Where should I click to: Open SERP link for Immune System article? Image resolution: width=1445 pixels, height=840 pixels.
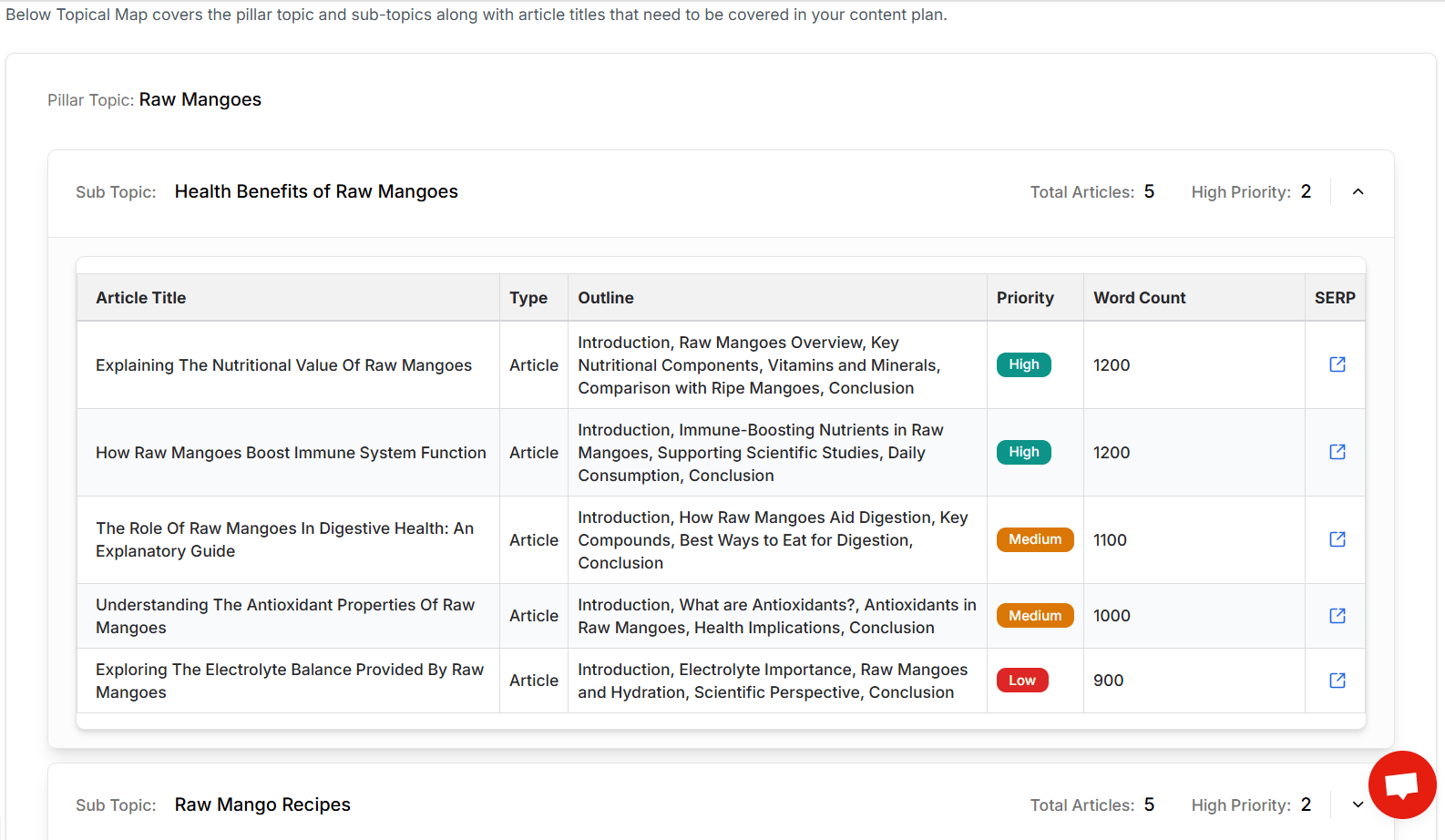click(x=1337, y=452)
